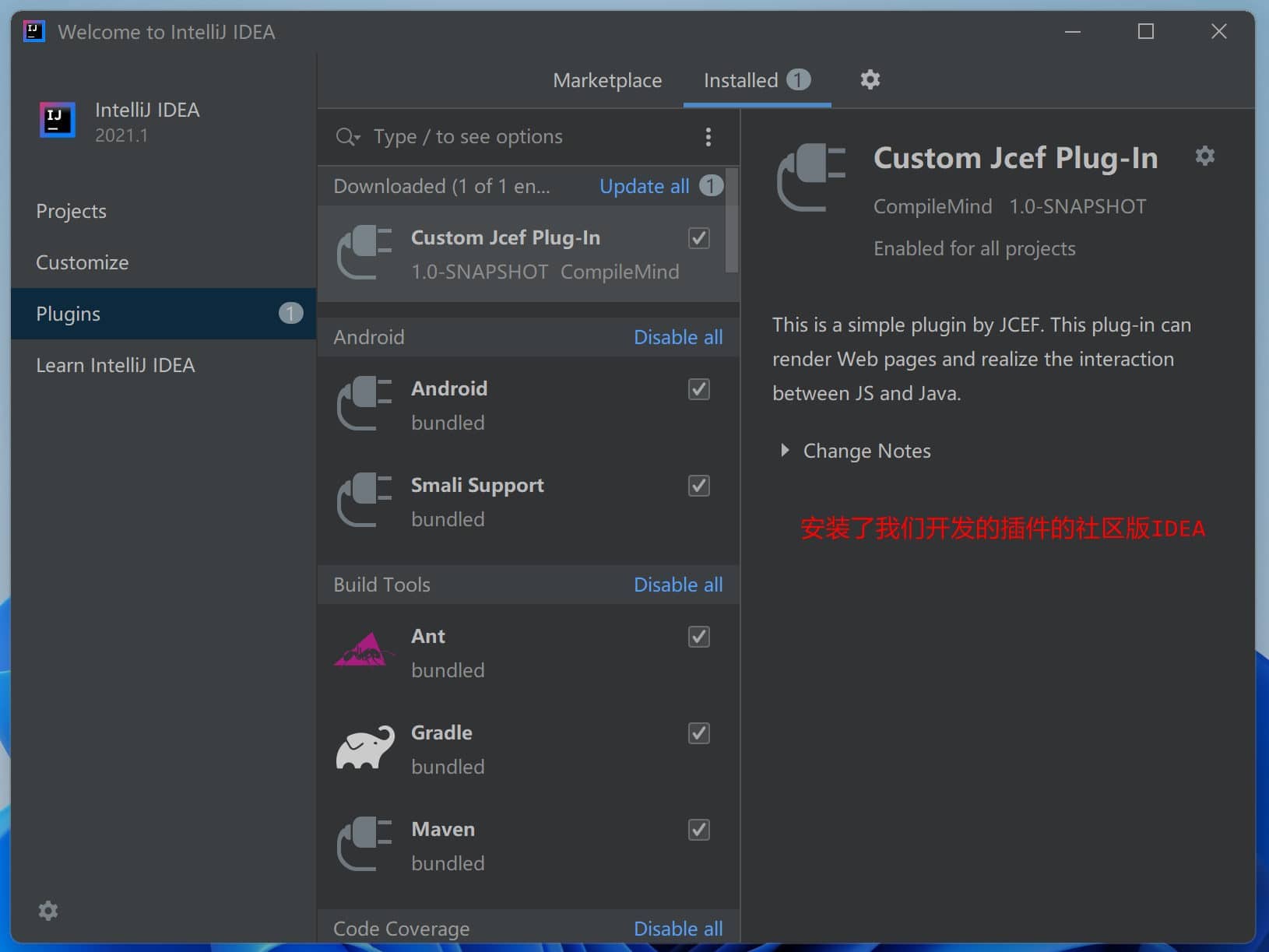Select the Smali Support plugin name

coord(477,486)
